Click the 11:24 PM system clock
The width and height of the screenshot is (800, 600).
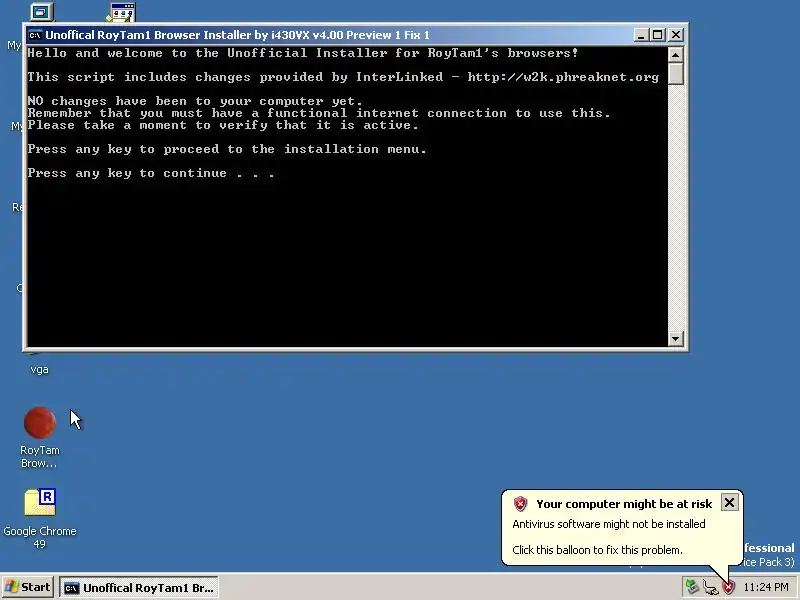point(766,587)
